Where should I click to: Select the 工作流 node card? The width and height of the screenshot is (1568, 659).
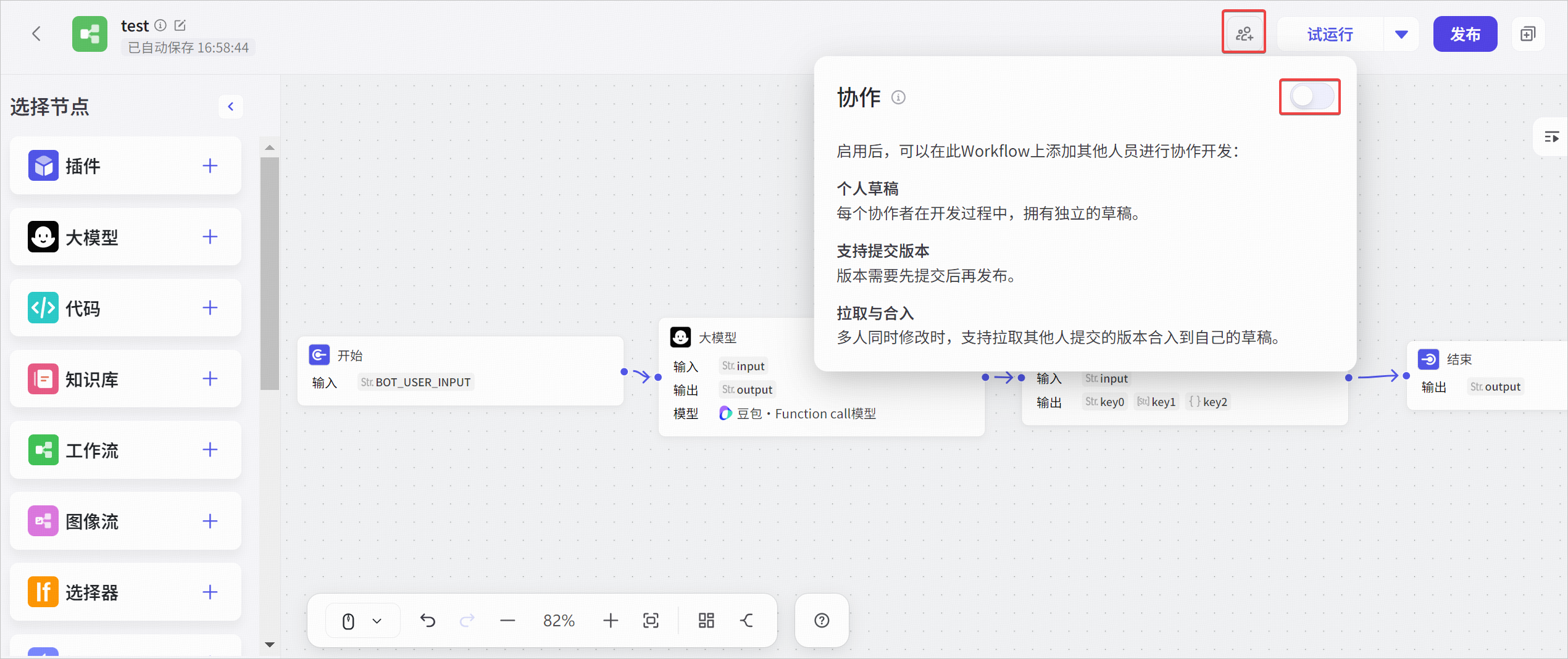coord(125,449)
